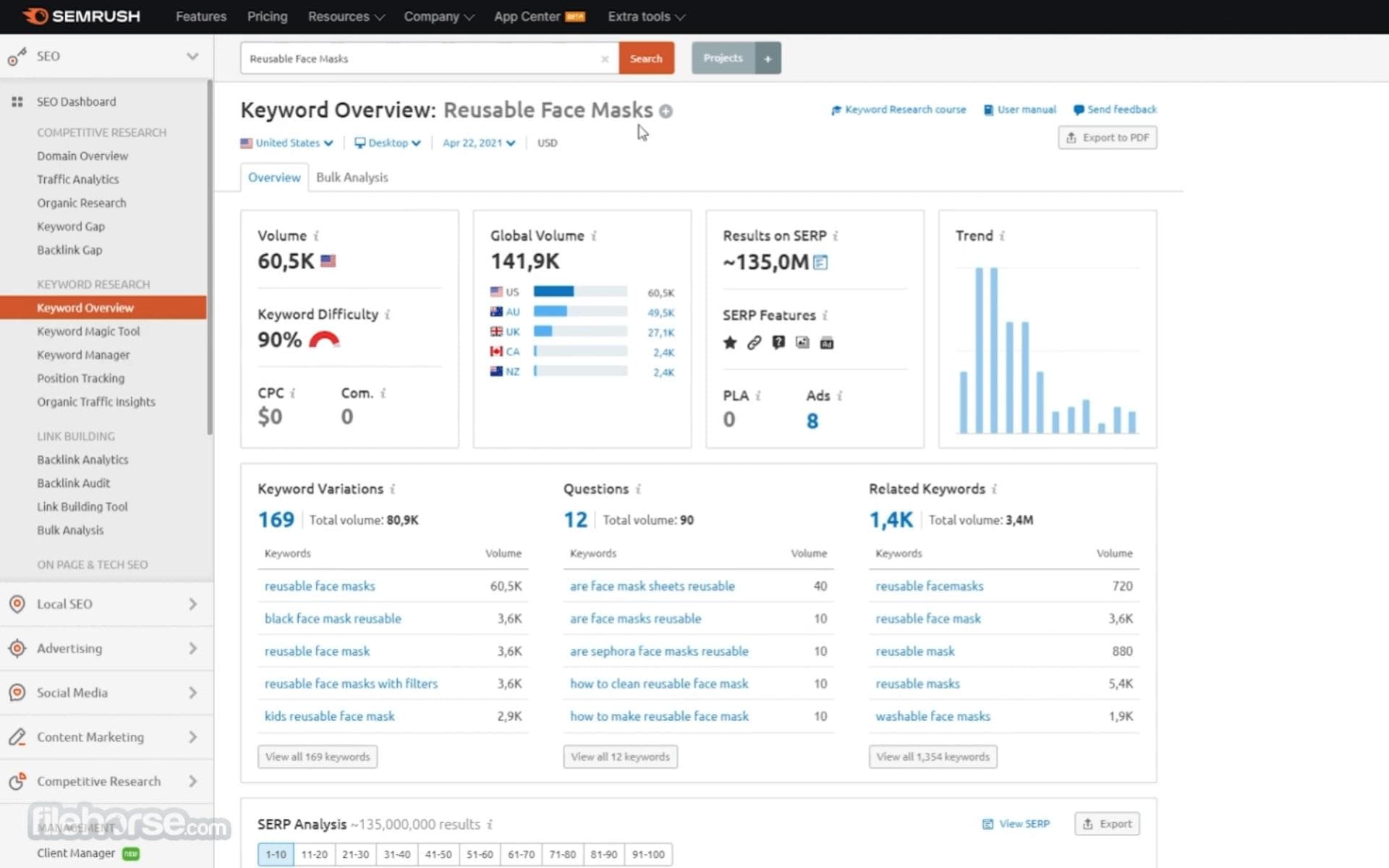The width and height of the screenshot is (1389, 868).
Task: Click the SEO Dashboard grid icon
Action: [x=17, y=102]
